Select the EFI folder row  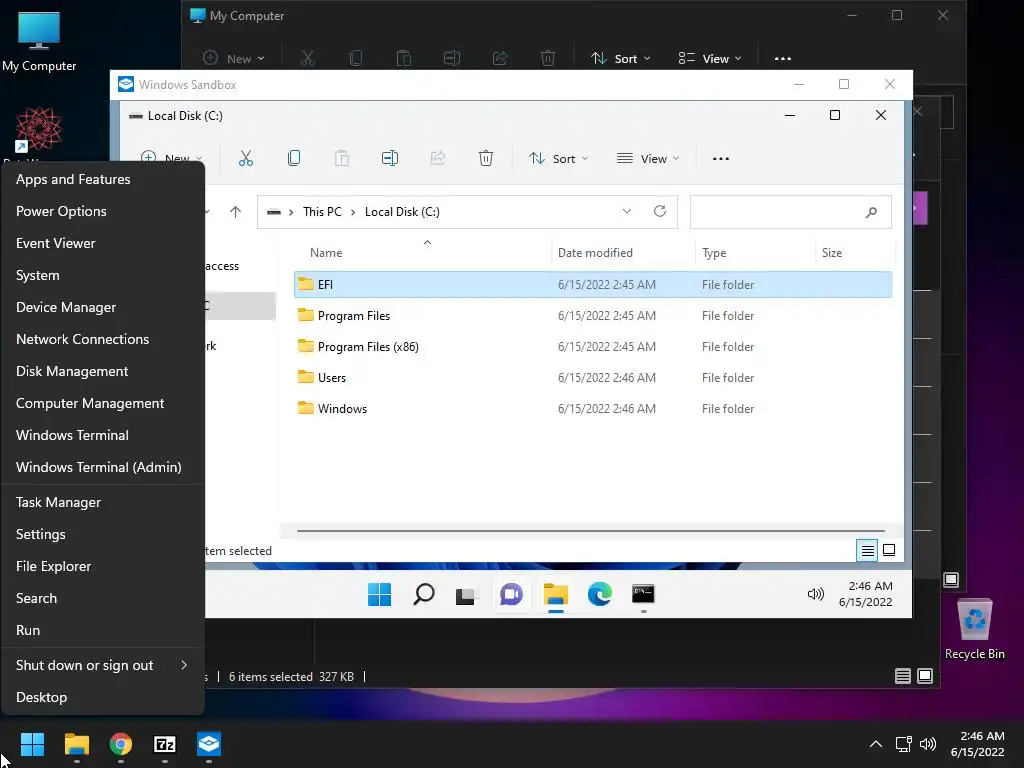(x=593, y=284)
